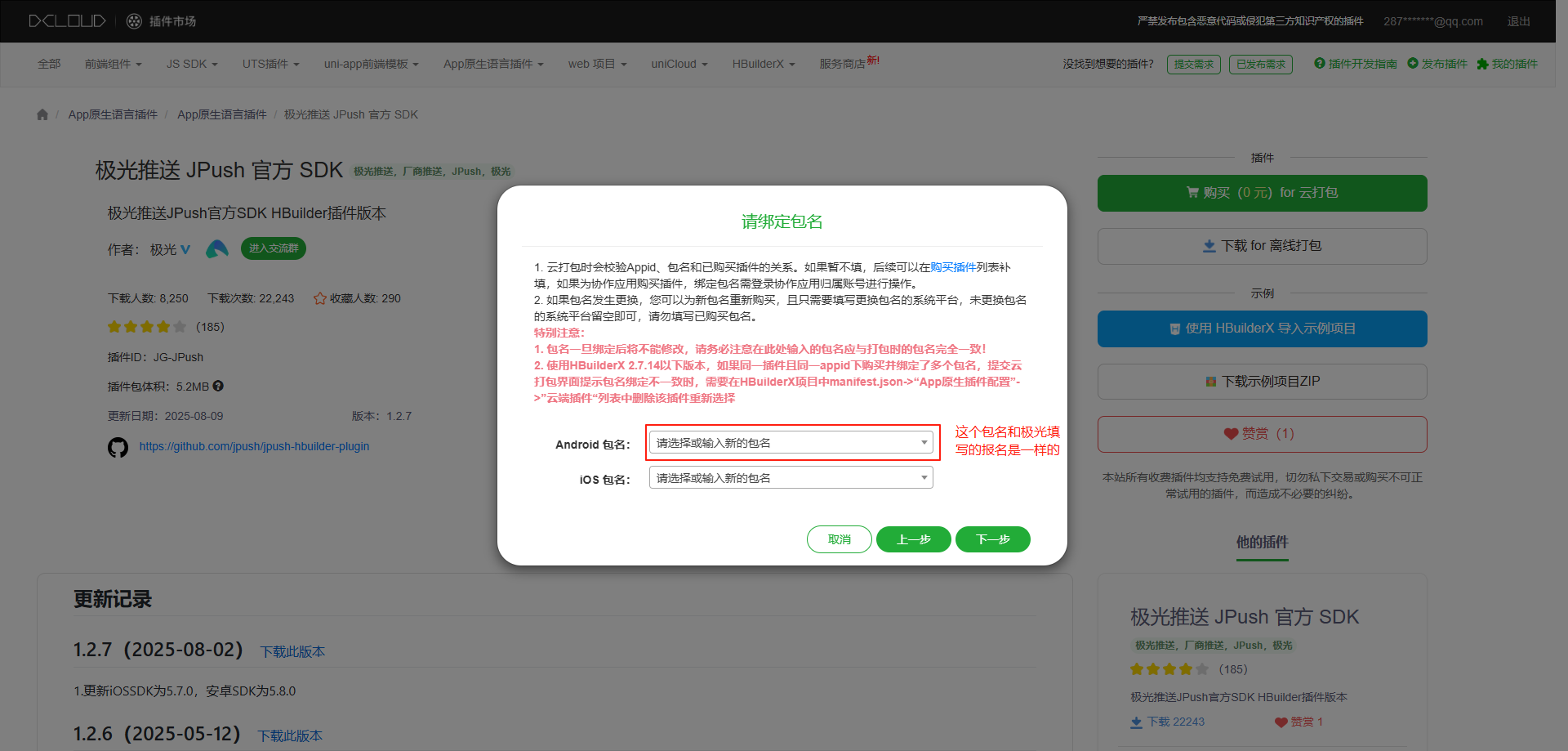Open 插件开发指南 help link
1568x751 pixels.
point(1355,64)
